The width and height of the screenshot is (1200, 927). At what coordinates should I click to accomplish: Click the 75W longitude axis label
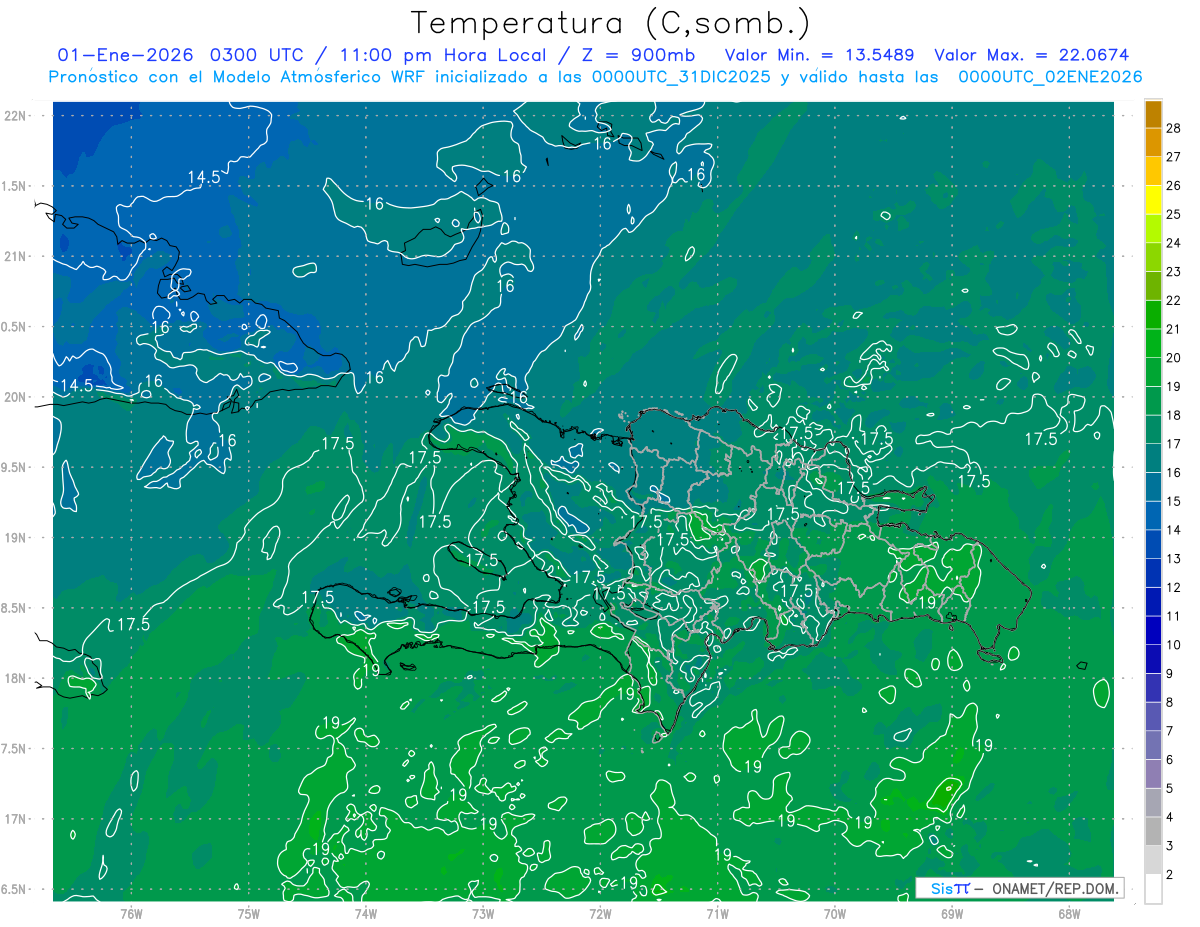(248, 913)
